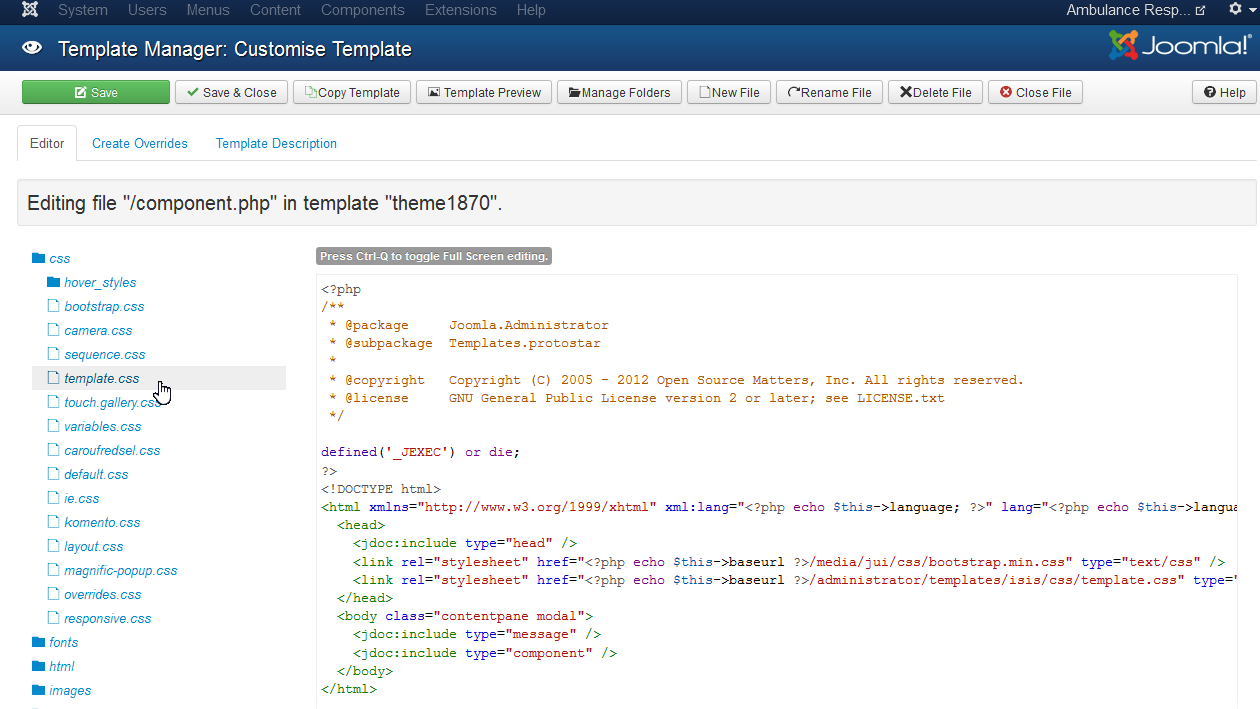Open the hover_styles folder
1260x709 pixels.
click(x=100, y=283)
